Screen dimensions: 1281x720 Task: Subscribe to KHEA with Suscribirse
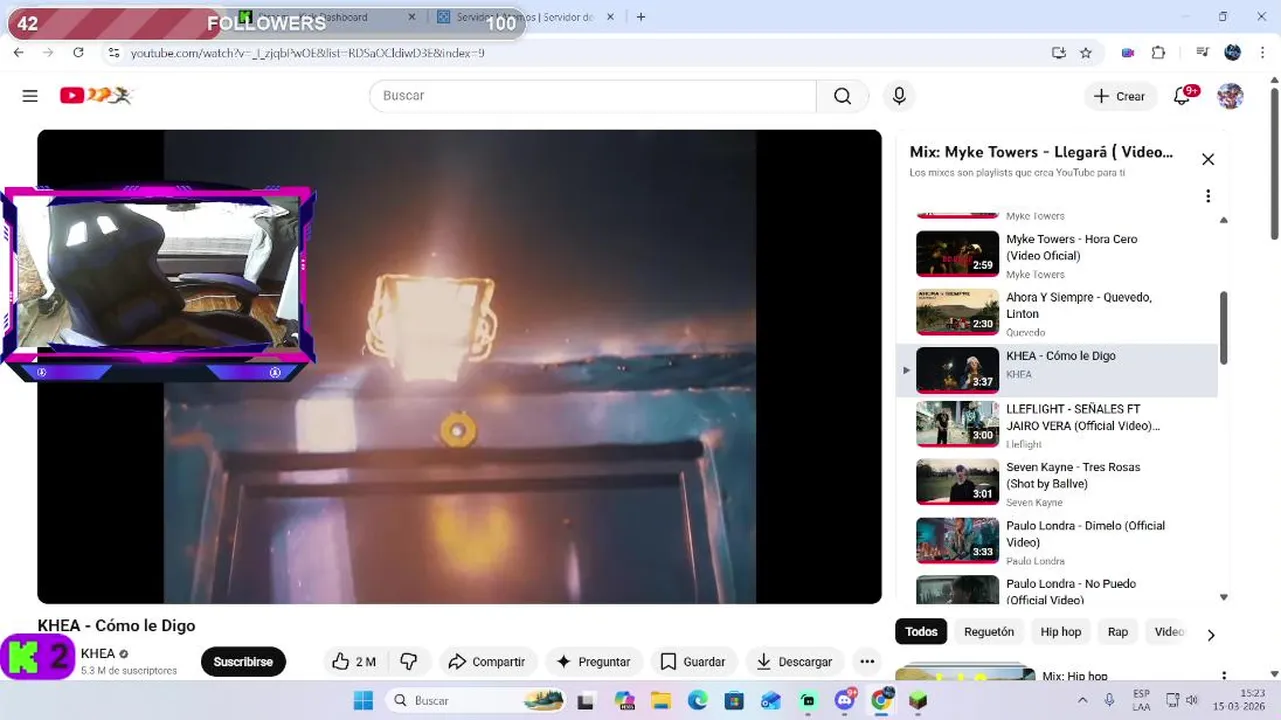pos(243,662)
